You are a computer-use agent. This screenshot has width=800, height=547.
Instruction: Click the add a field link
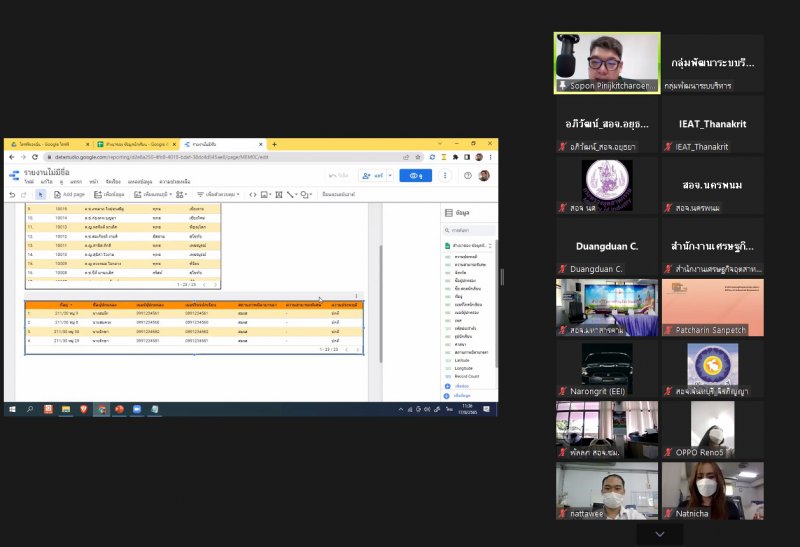coord(457,386)
